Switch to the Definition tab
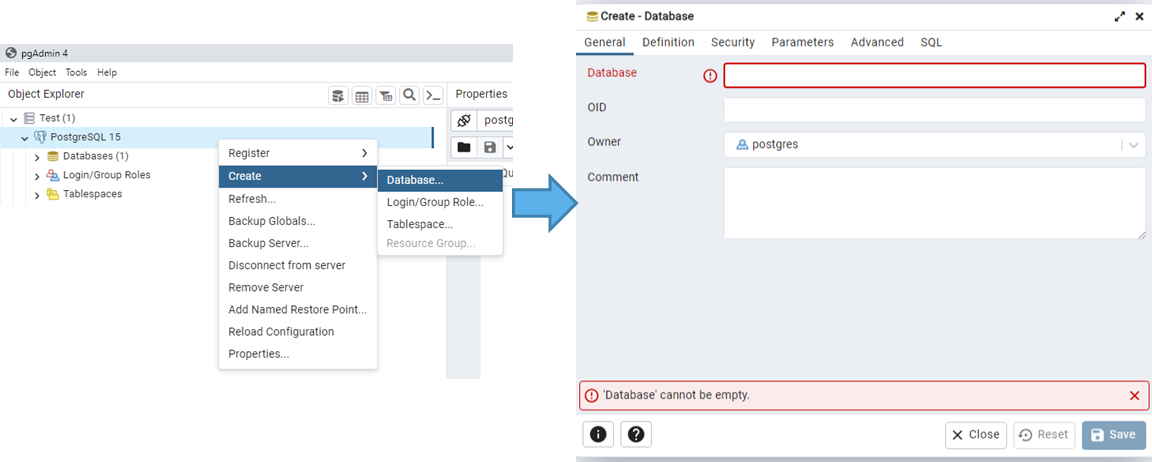 tap(668, 43)
